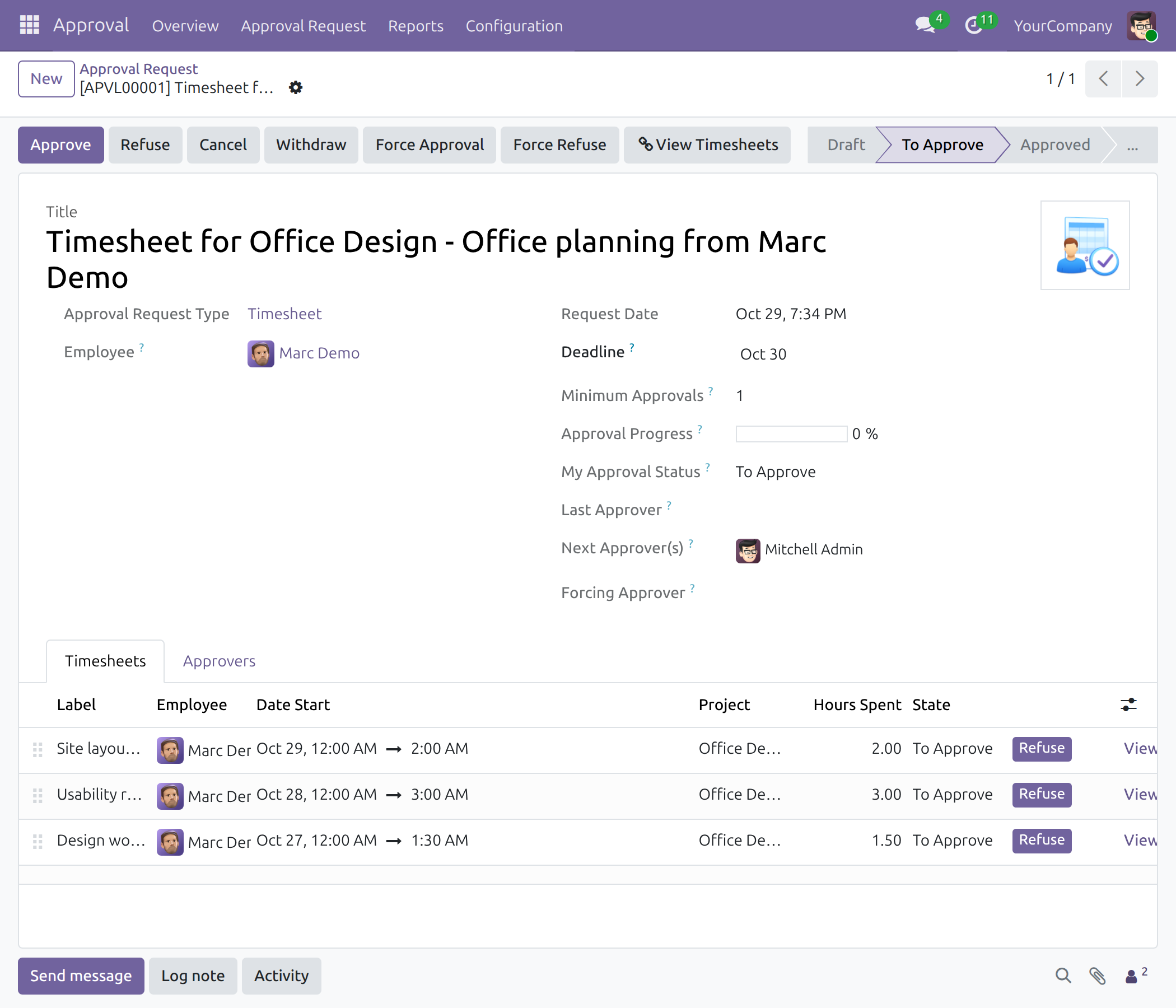Click the New record button
Image resolution: width=1176 pixels, height=1008 pixels.
point(46,79)
